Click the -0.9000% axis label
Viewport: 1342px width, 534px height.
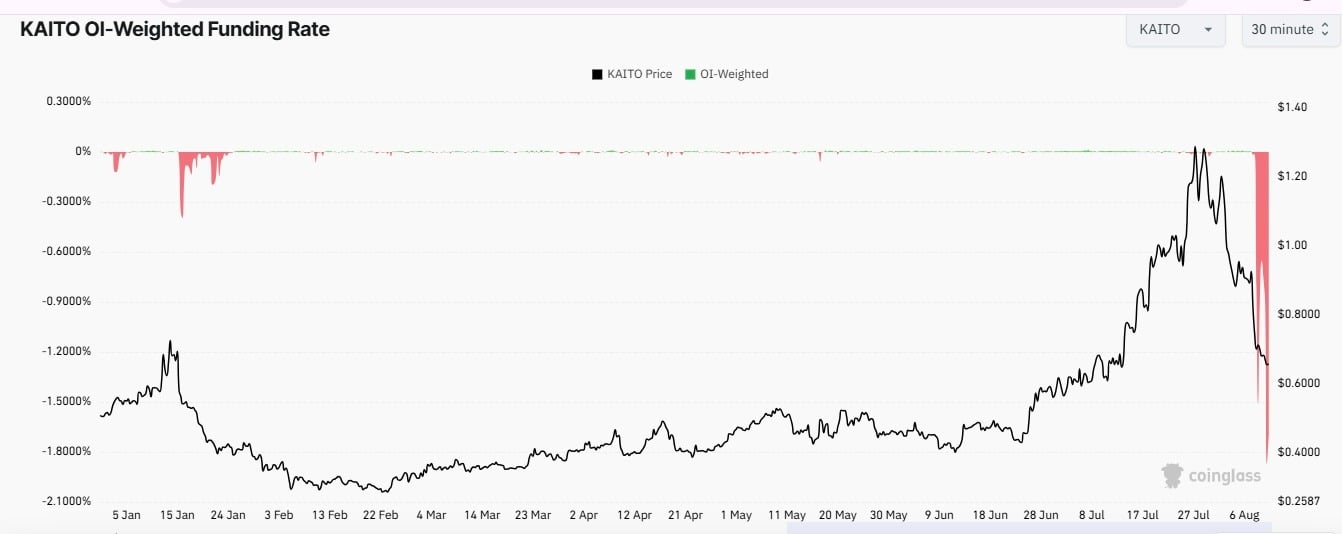click(x=67, y=302)
